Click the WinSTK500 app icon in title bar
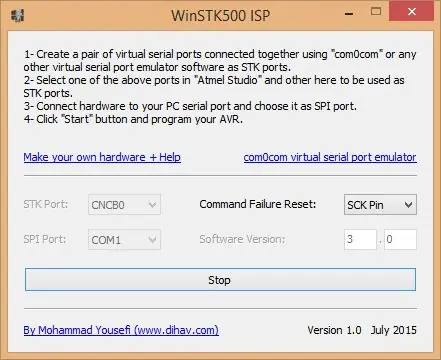Viewport: 441px width, 360px height. tap(17, 15)
